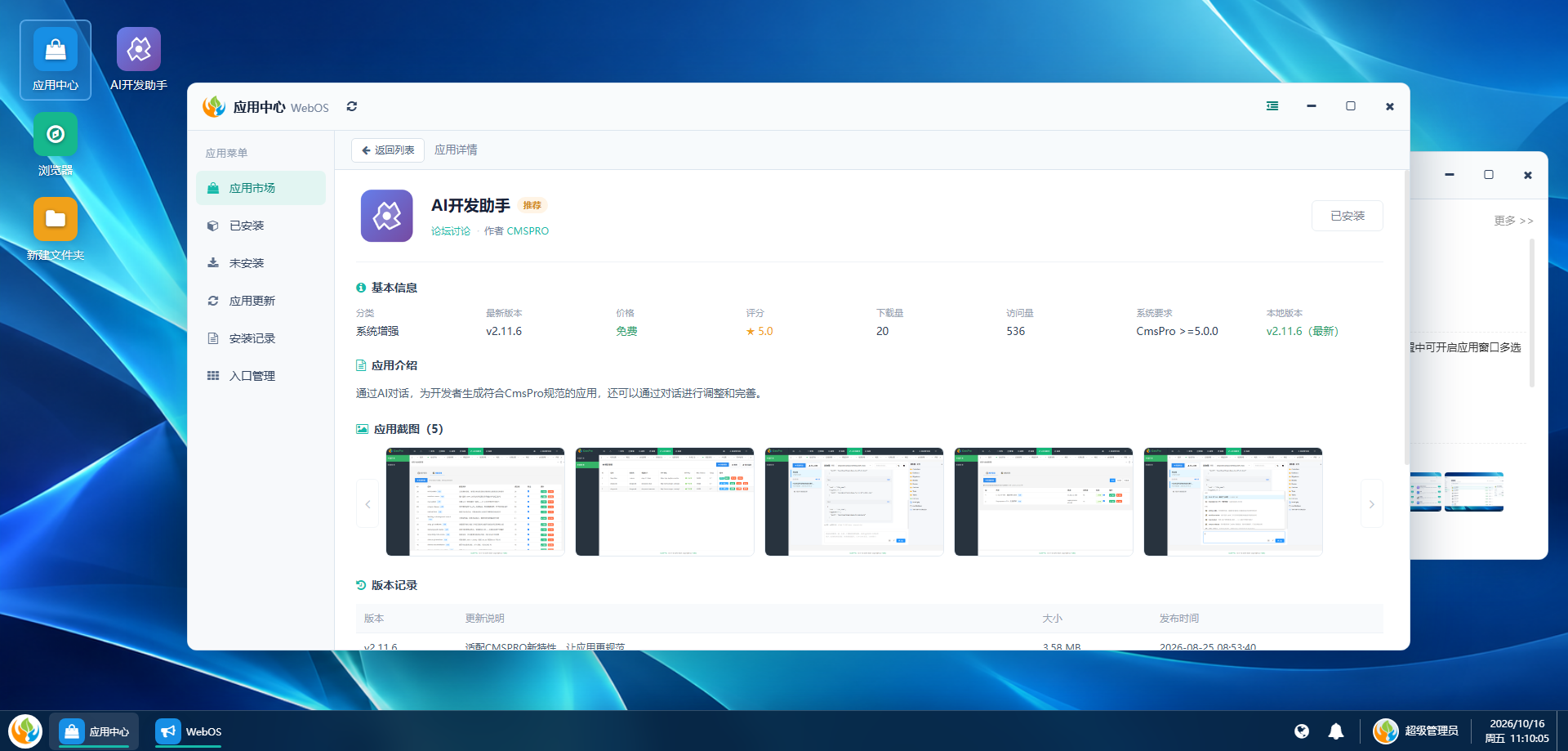This screenshot has width=1568, height=751.
Task: Switch to WebOS window in taskbar
Action: coord(189,731)
